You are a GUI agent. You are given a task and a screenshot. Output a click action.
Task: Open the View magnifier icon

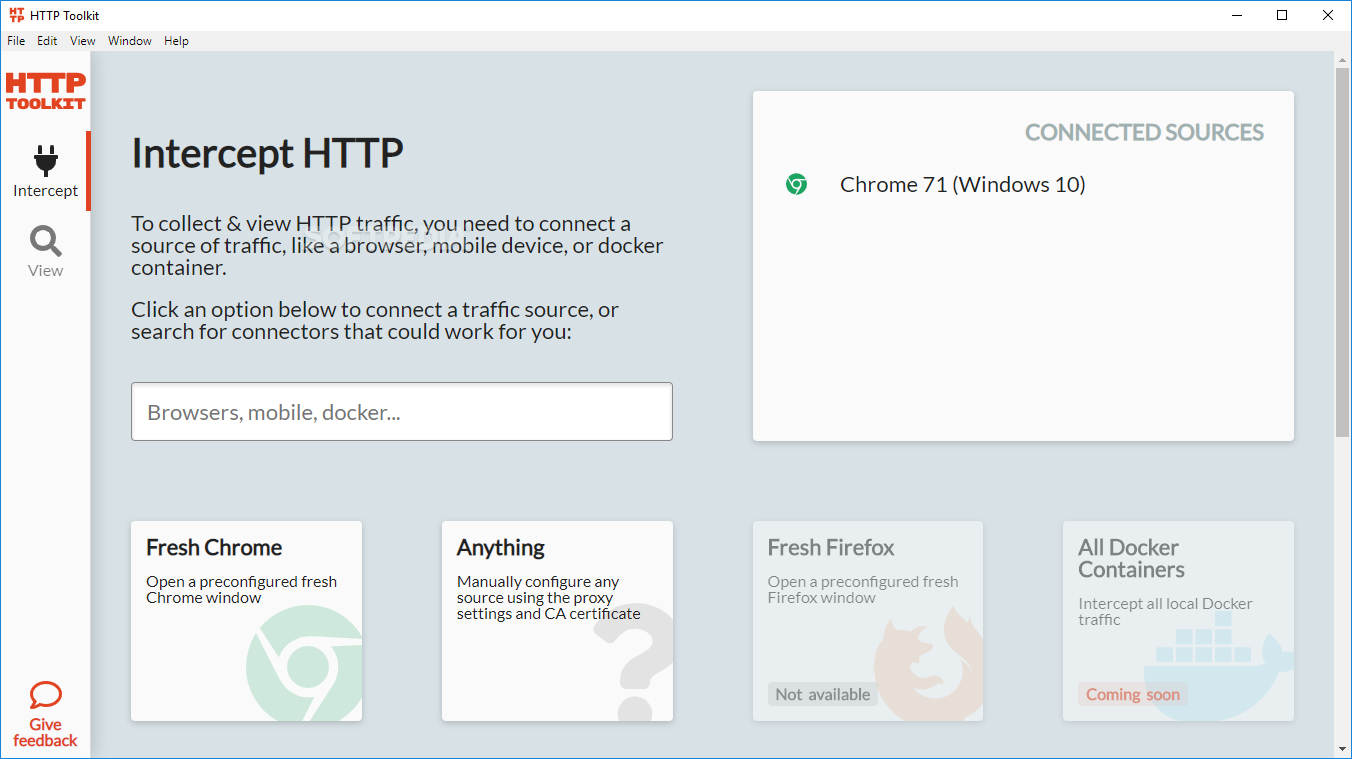coord(46,241)
